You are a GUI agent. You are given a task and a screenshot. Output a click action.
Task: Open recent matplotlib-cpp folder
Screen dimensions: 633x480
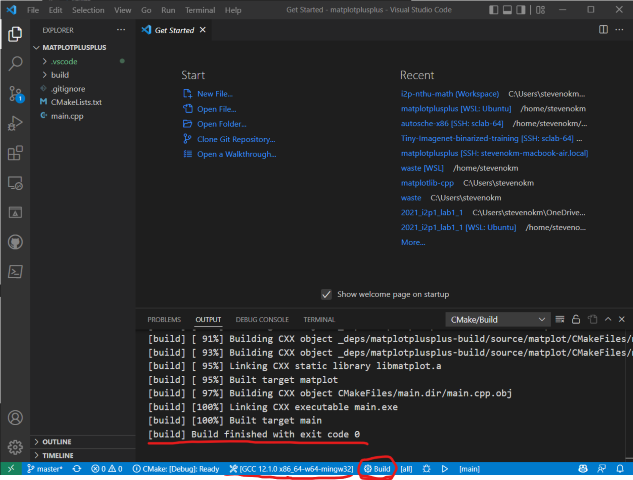coord(427,183)
